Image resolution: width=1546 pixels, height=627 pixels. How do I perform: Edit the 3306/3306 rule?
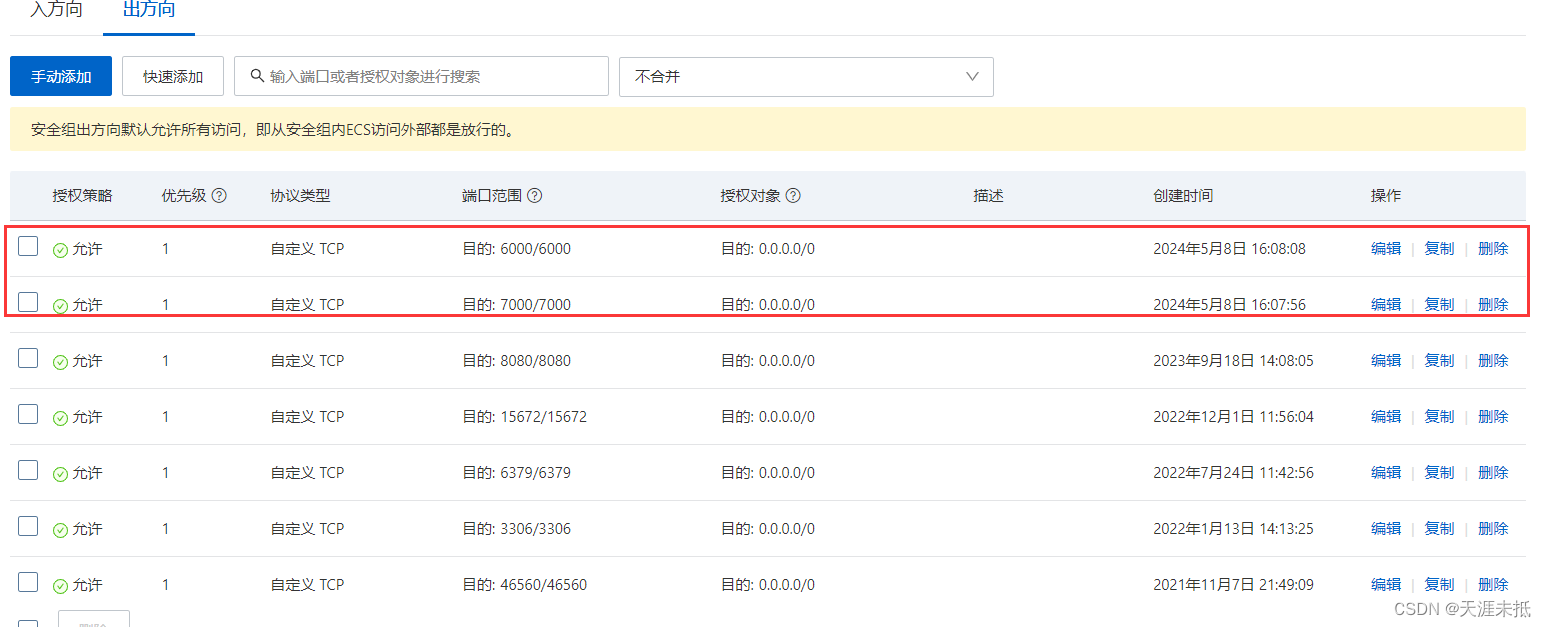coord(1386,529)
